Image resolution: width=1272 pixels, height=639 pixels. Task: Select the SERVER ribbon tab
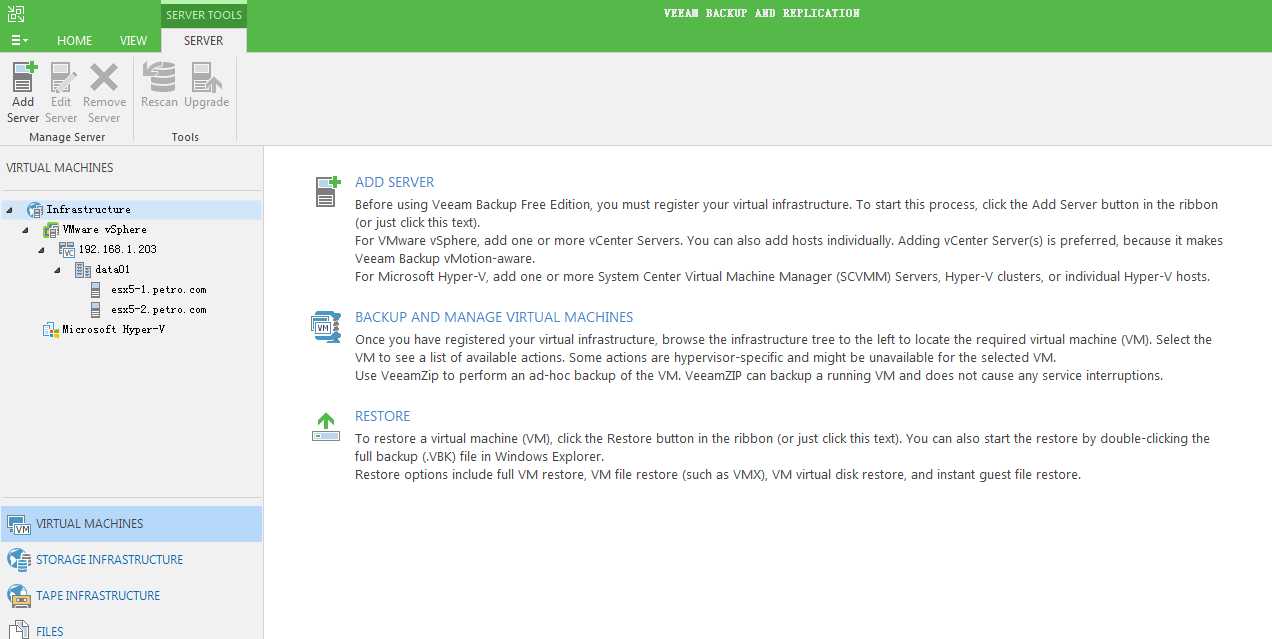pos(204,41)
